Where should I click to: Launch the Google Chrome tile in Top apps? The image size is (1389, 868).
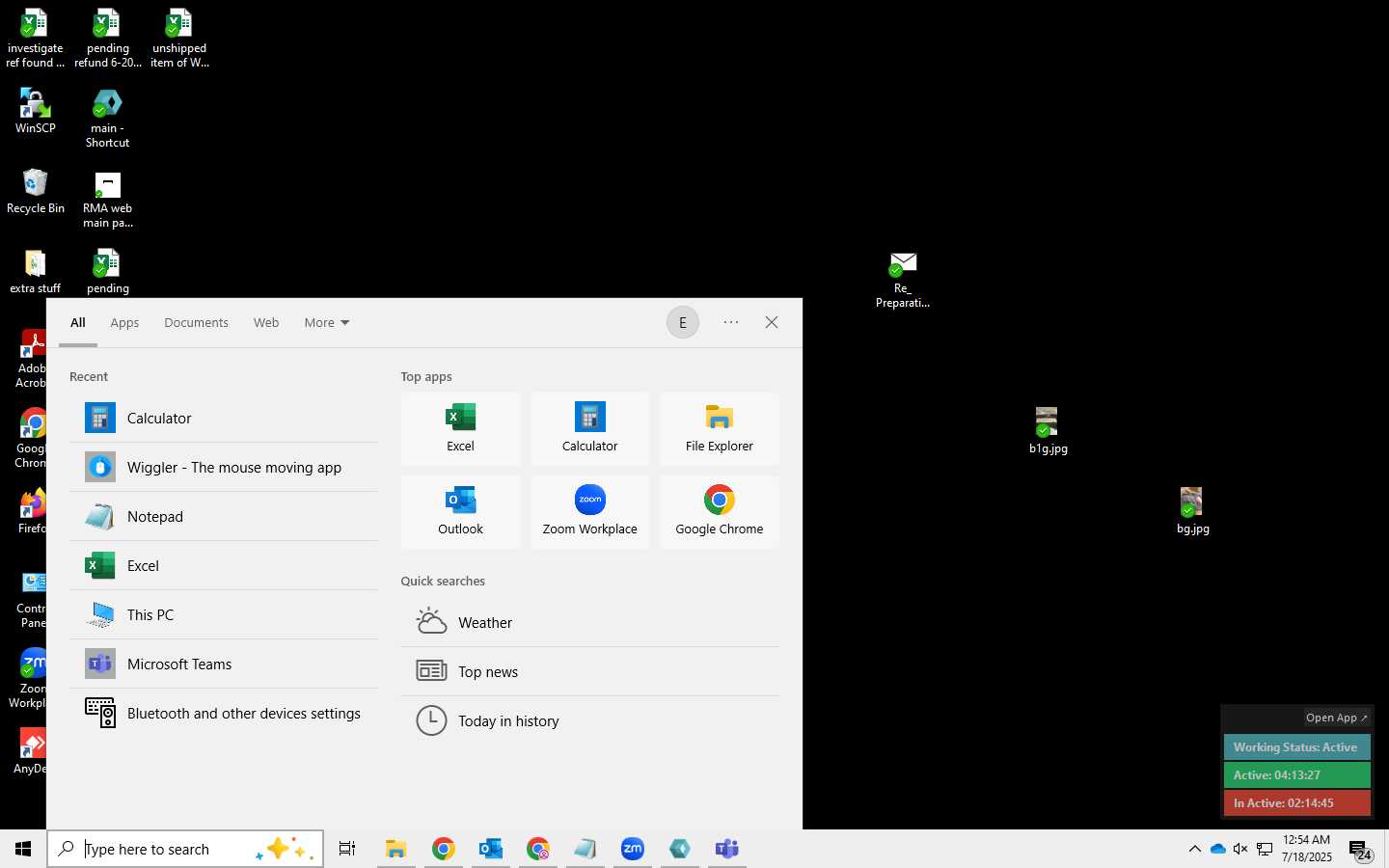(720, 512)
